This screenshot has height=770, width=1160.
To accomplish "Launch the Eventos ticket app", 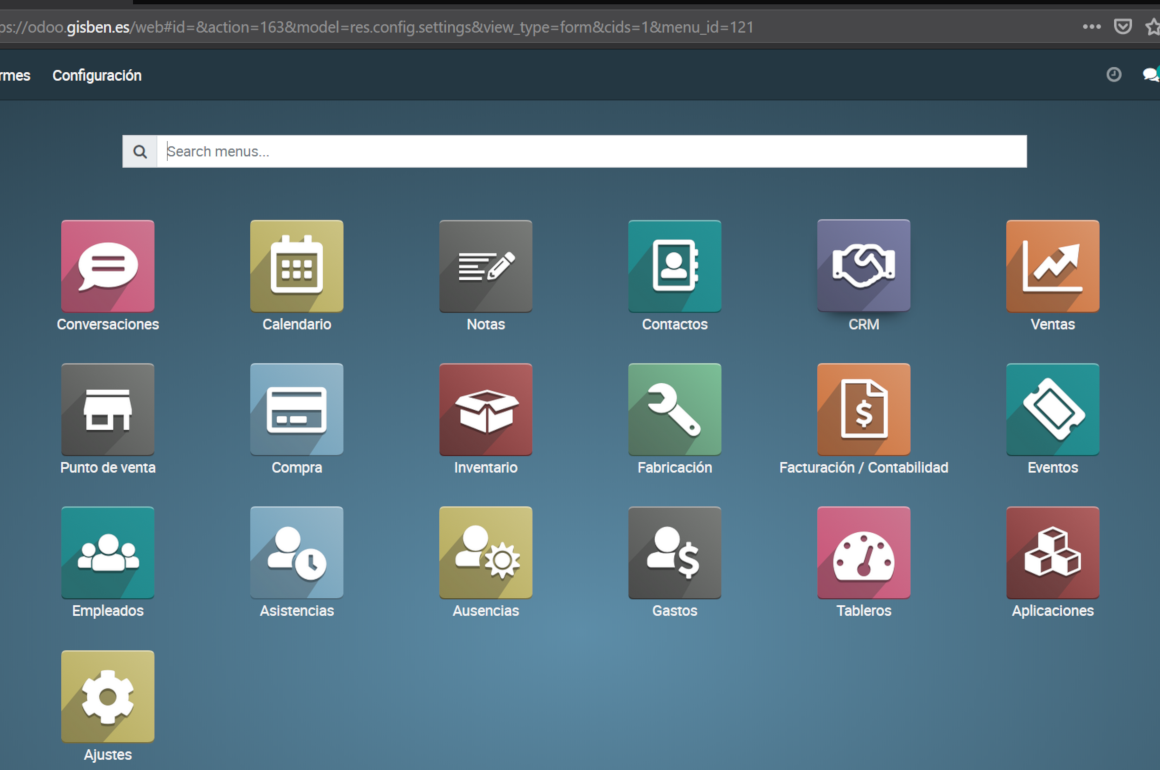I will tap(1053, 410).
